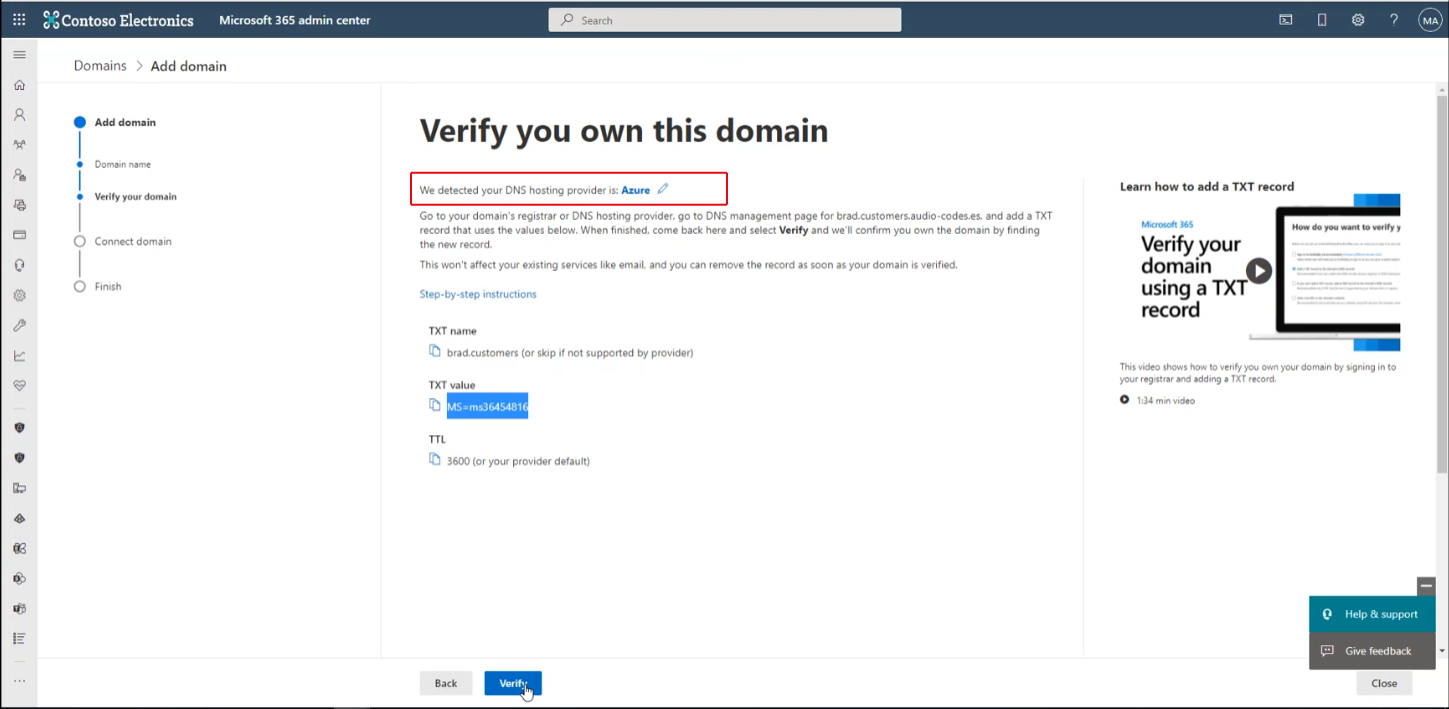1449x709 pixels.
Task: Navigate to Domains breadcrumb
Action: [x=100, y=66]
